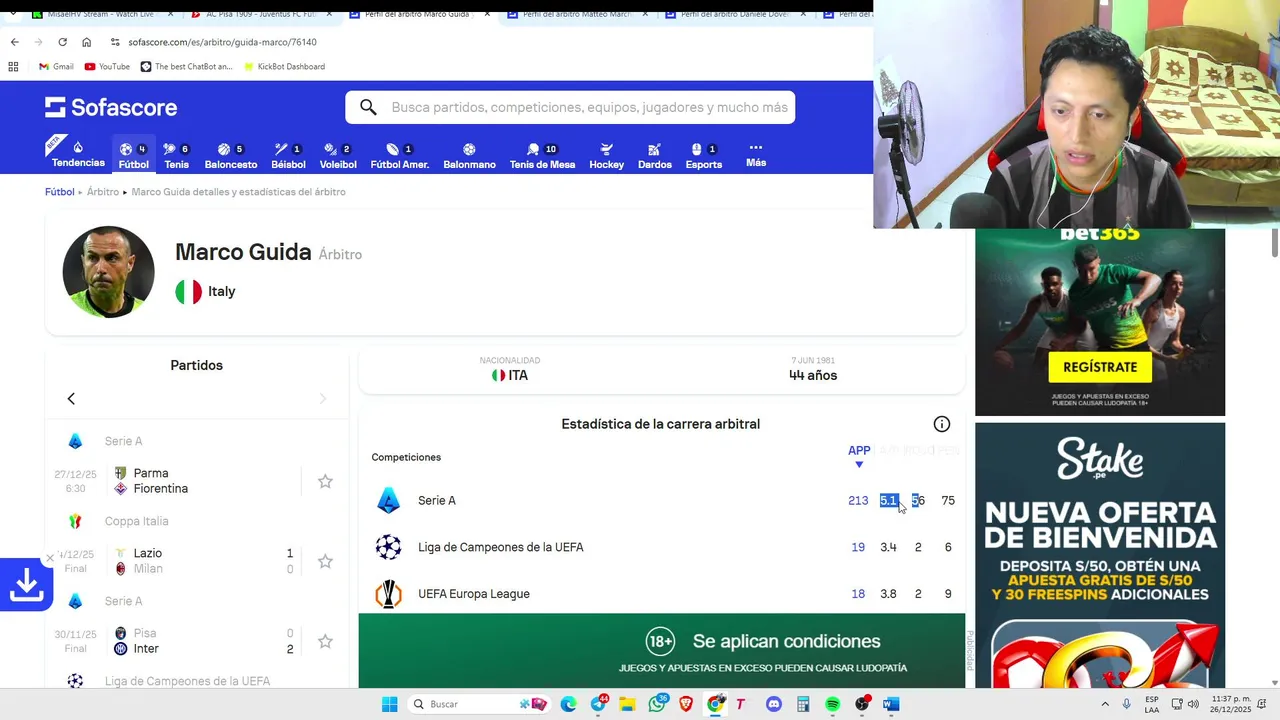
Task: Switch to the Voleibol sport tab
Action: click(x=338, y=155)
